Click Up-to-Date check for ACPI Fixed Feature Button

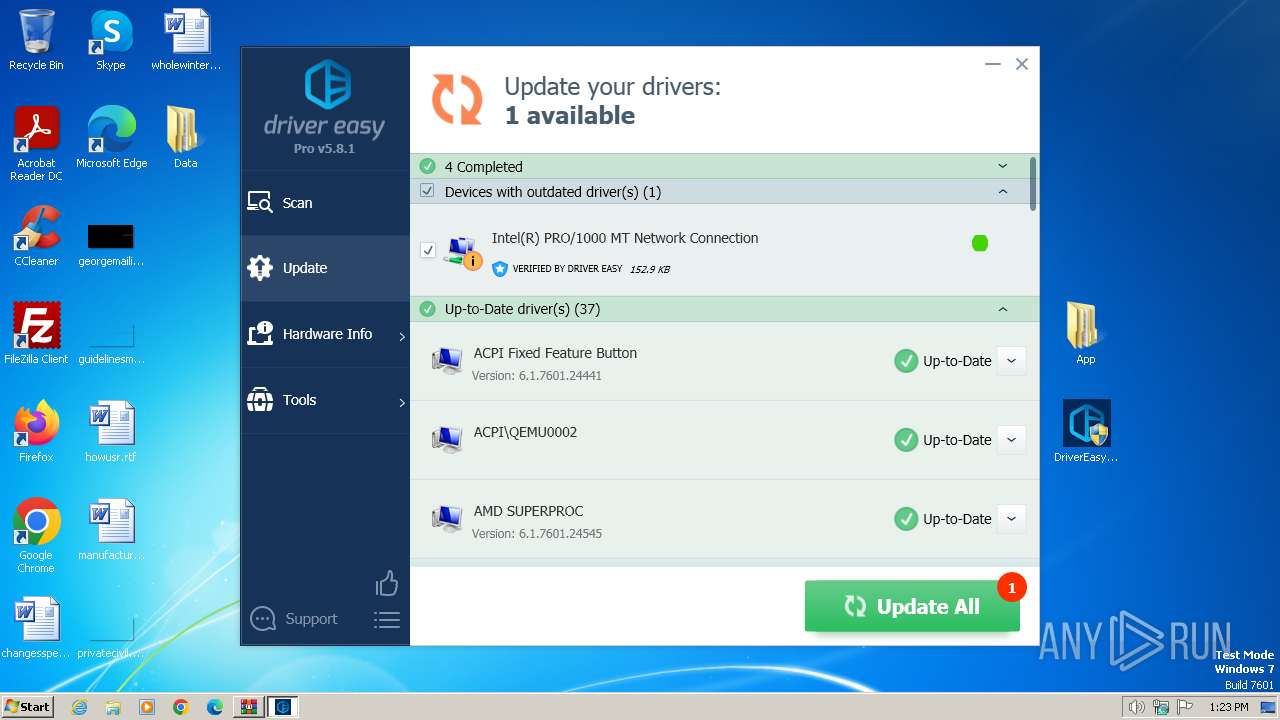[906, 361]
